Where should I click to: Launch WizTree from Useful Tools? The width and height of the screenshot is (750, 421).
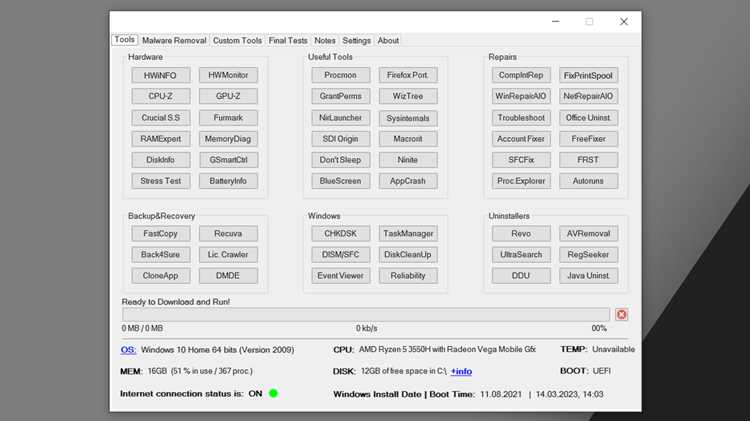click(x=408, y=96)
